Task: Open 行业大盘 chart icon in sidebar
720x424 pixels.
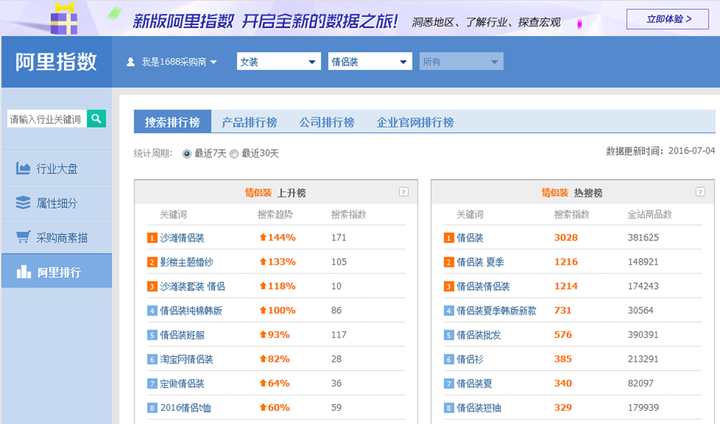Action: 23,168
